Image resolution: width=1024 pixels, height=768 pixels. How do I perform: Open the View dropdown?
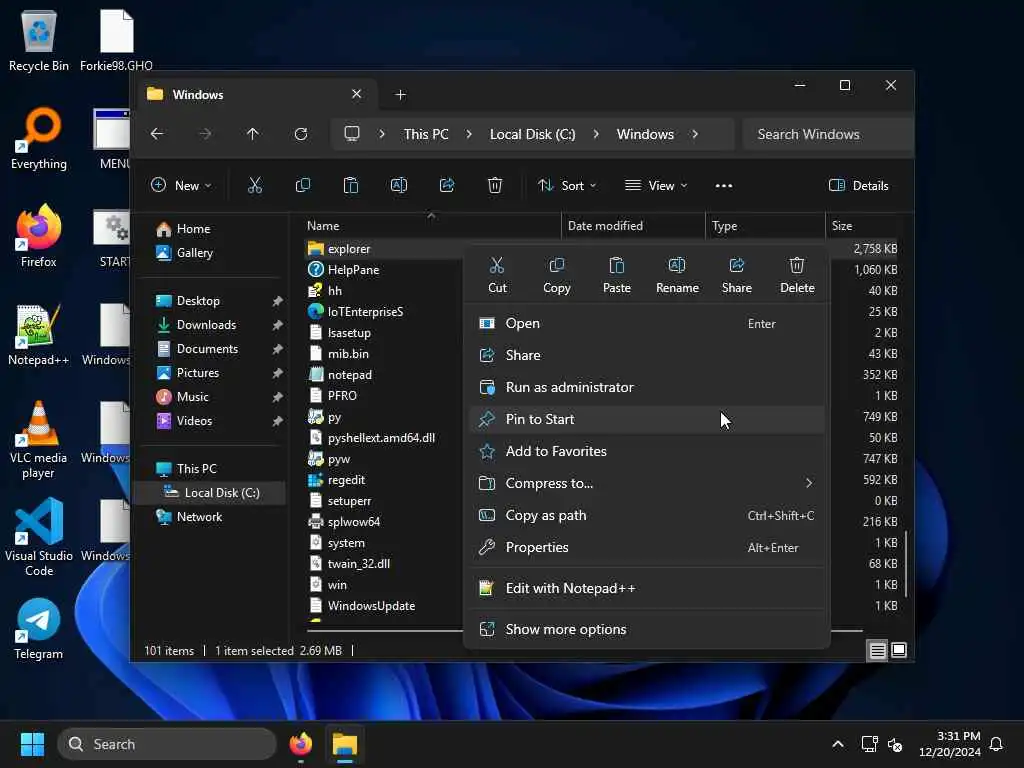(x=656, y=185)
